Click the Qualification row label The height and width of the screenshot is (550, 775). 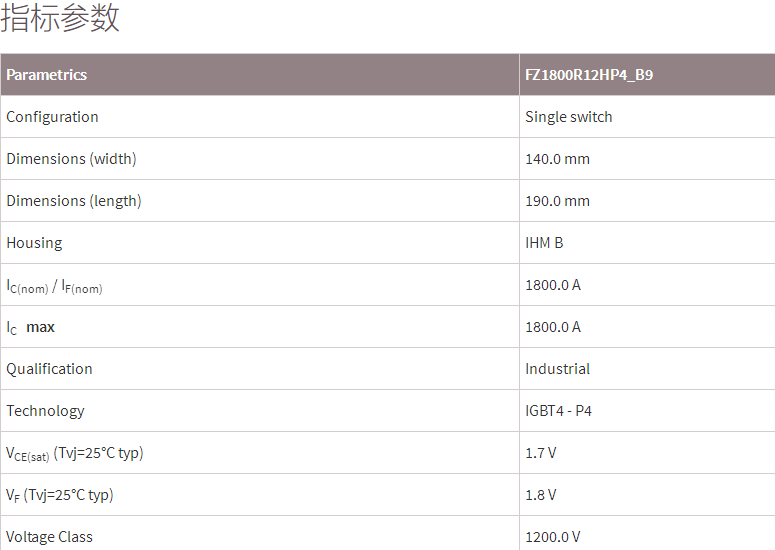[x=49, y=369]
